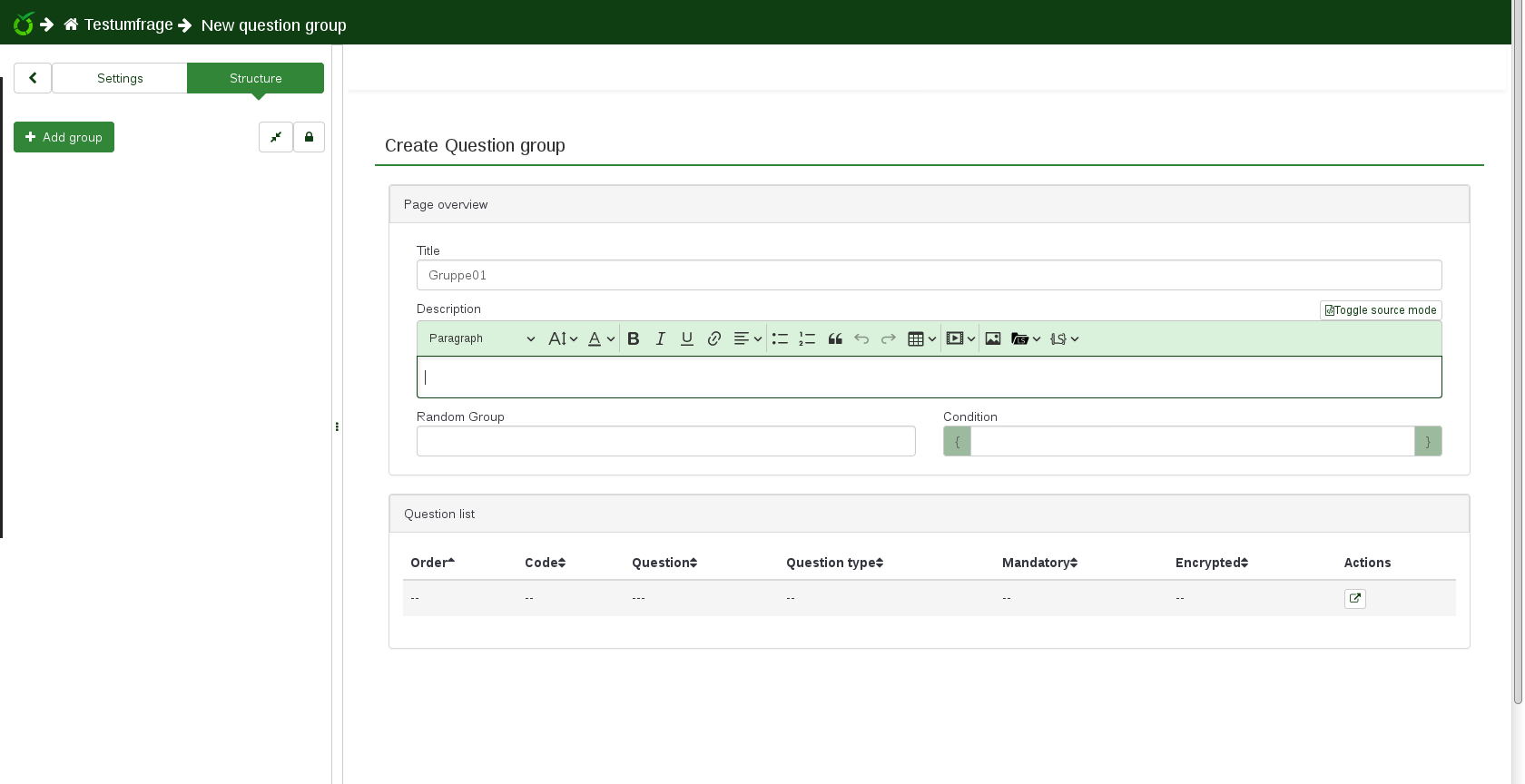
Task: Click the underline formatting icon
Action: click(x=687, y=338)
